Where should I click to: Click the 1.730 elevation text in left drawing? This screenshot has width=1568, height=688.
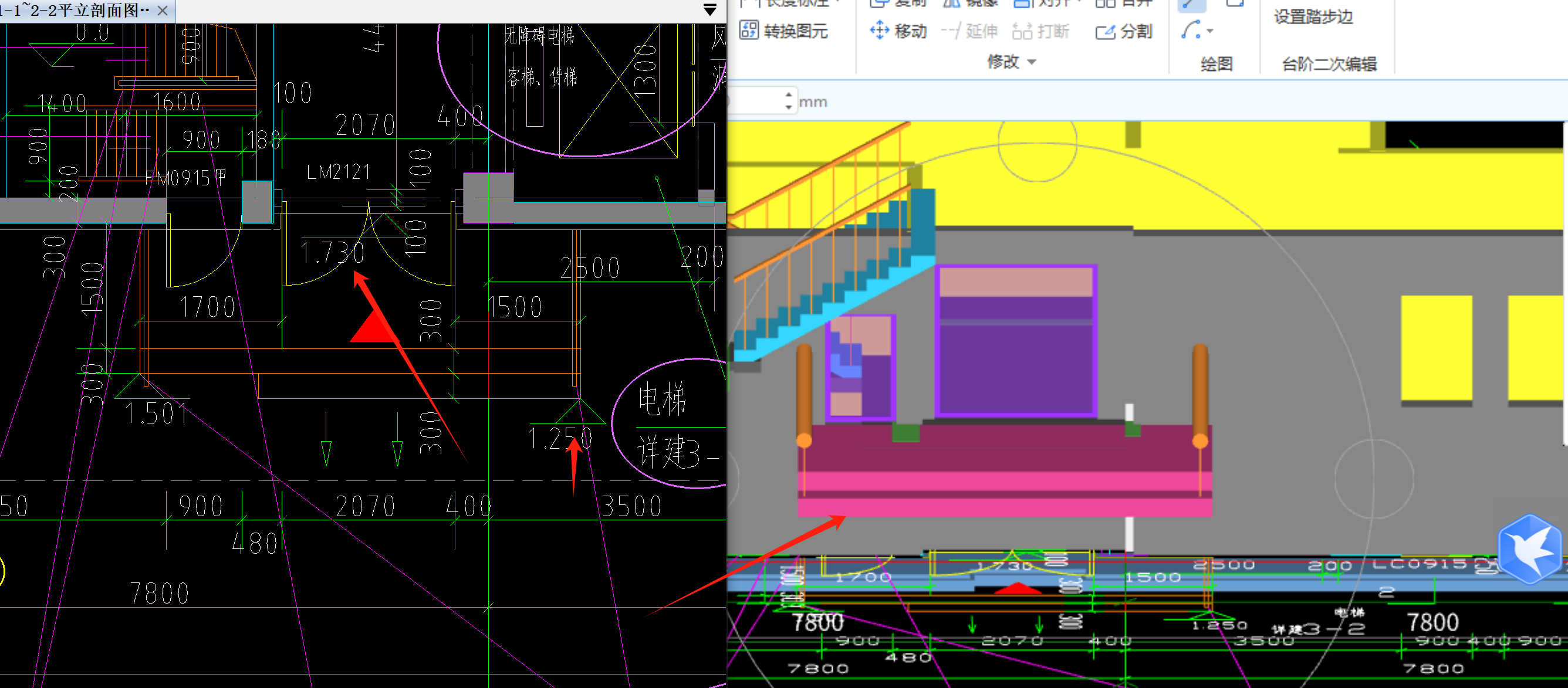pos(332,252)
